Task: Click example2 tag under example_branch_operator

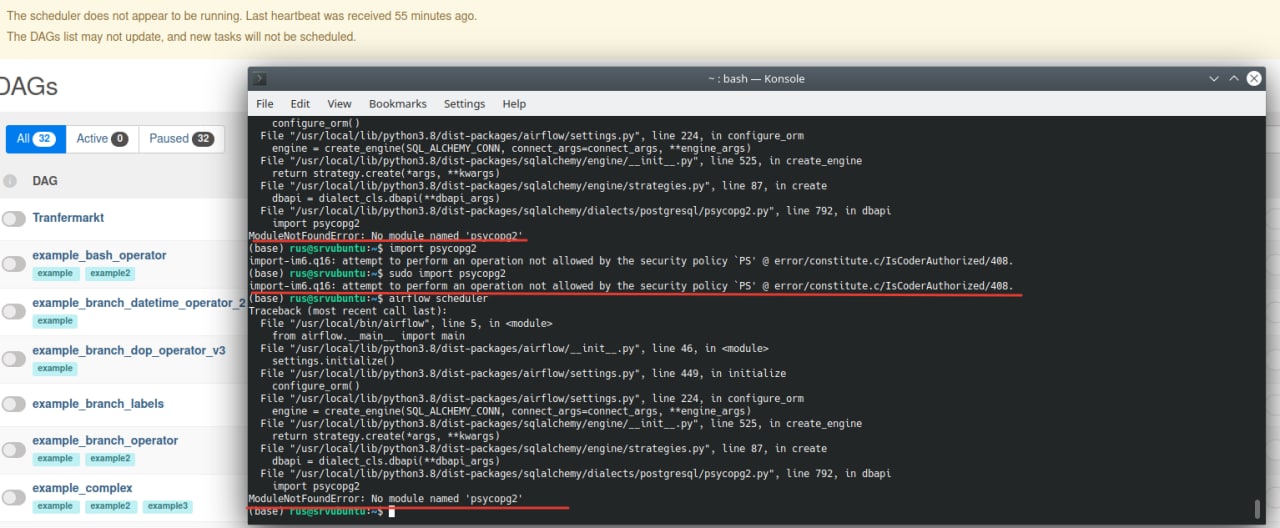Action: (109, 458)
